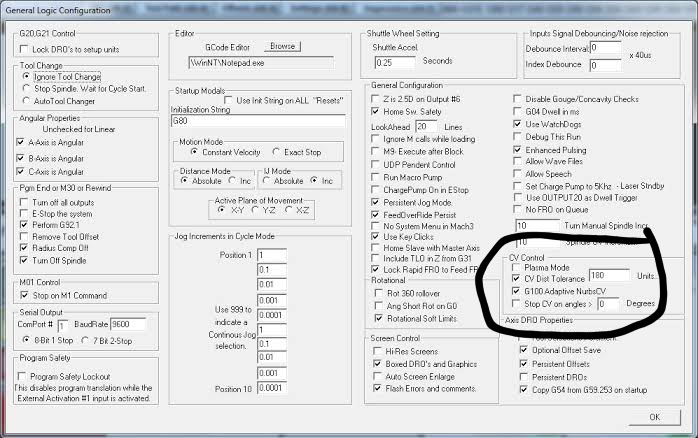Click the Initialization String G80 field

[258, 121]
